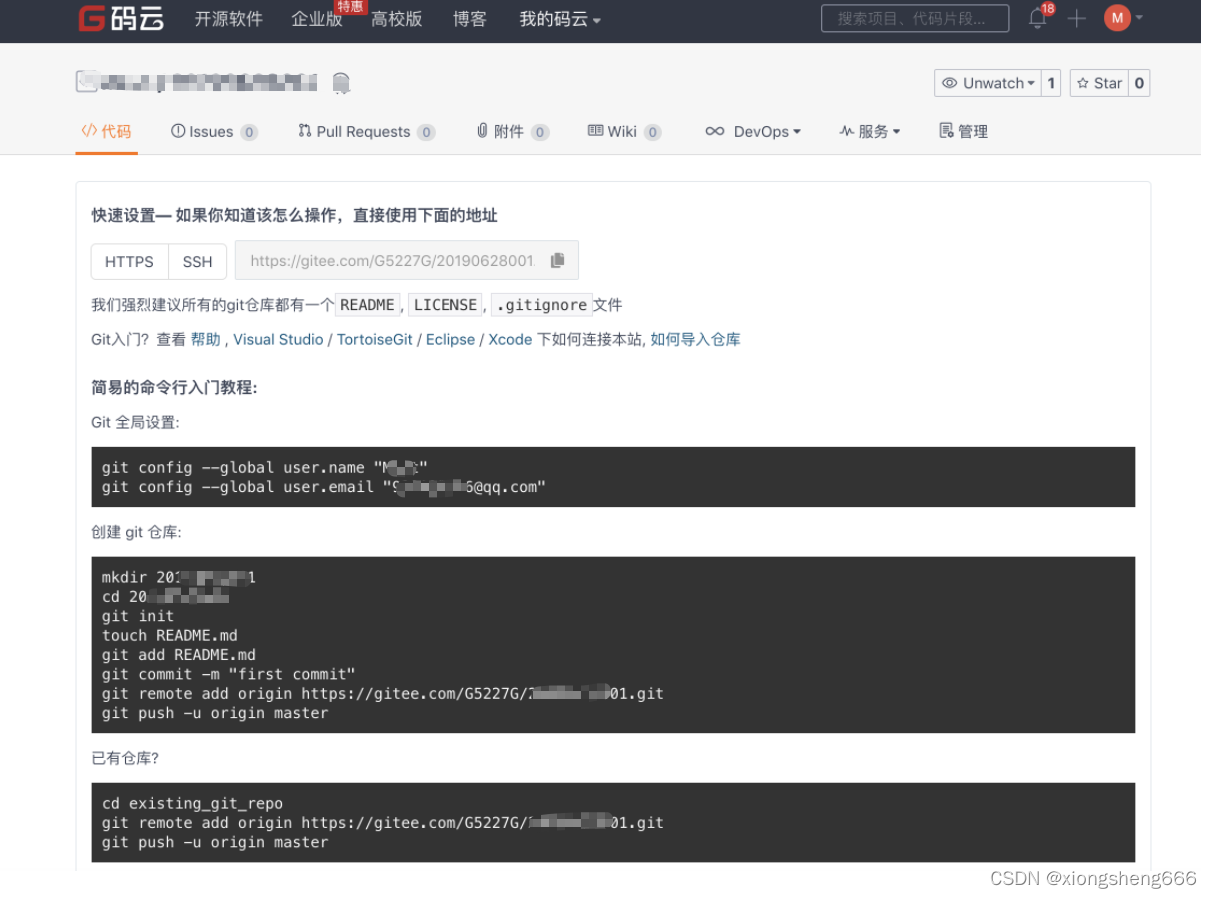Click the blurred repository name title
The height and width of the screenshot is (898, 1212).
[197, 82]
